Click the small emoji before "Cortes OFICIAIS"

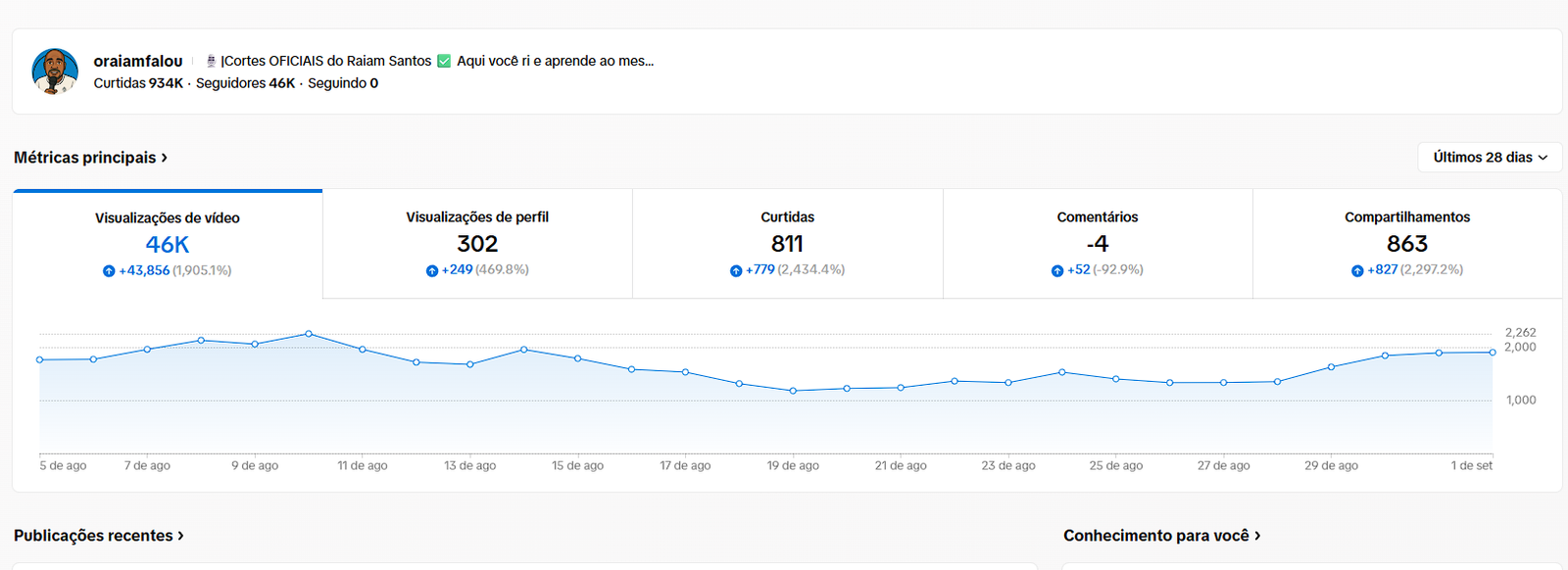point(211,61)
